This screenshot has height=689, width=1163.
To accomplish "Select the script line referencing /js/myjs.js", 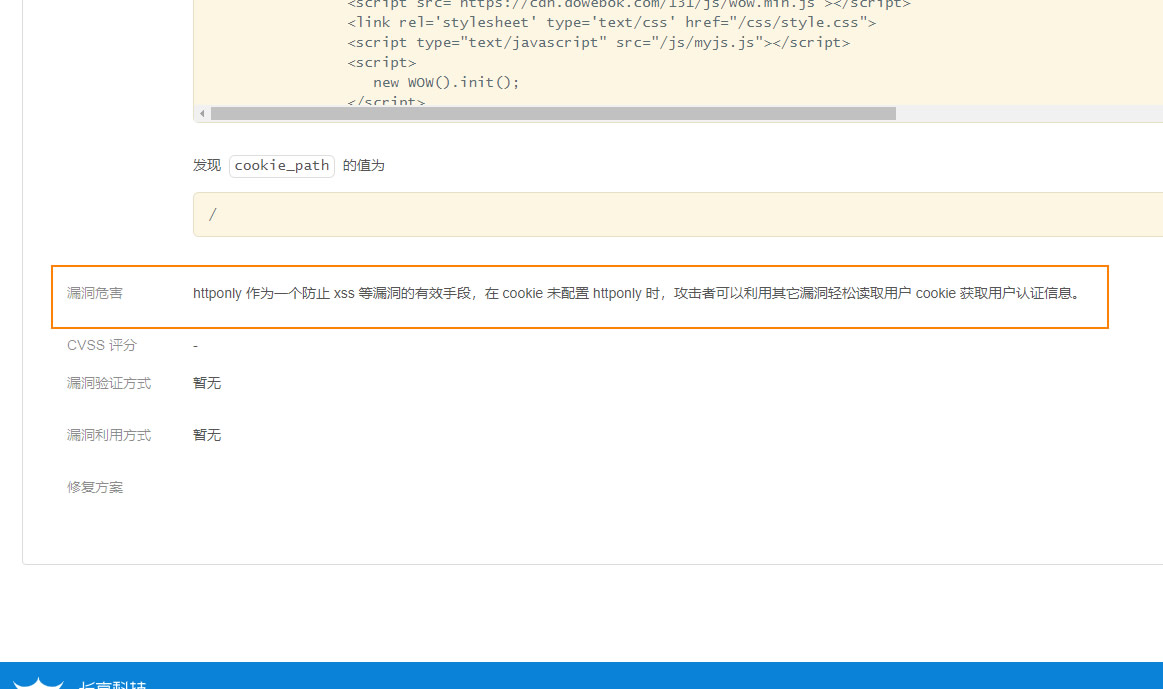I will tap(599, 43).
